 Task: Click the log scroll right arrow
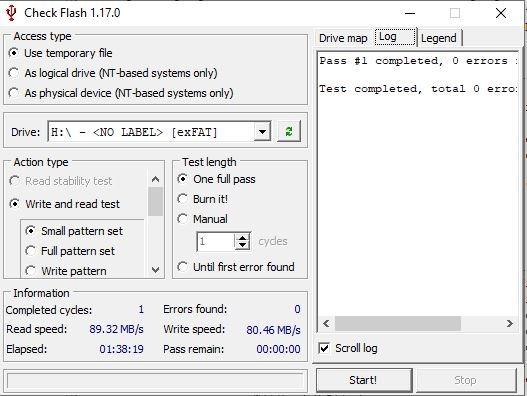point(510,323)
